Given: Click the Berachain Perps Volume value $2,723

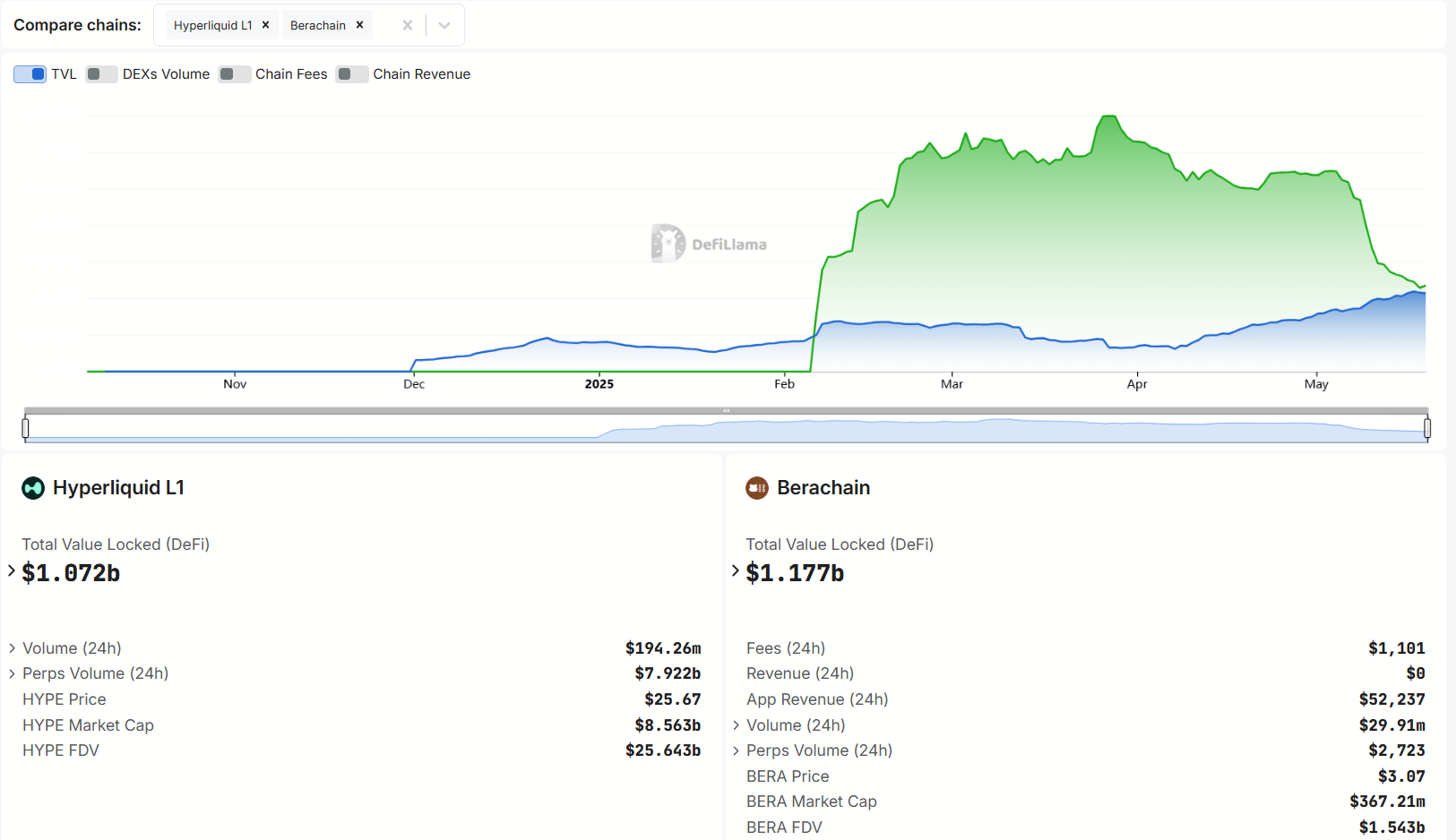Looking at the screenshot, I should 1397,750.
